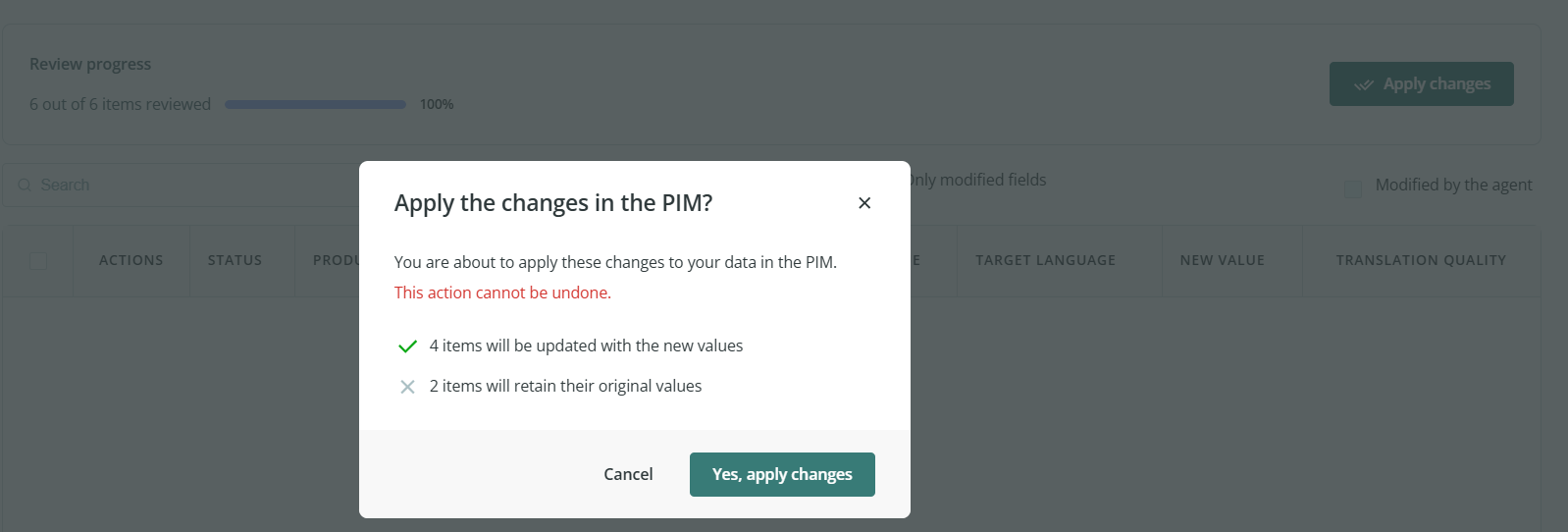
Task: Click the 'This action cannot be undone' warning
Action: 502,293
